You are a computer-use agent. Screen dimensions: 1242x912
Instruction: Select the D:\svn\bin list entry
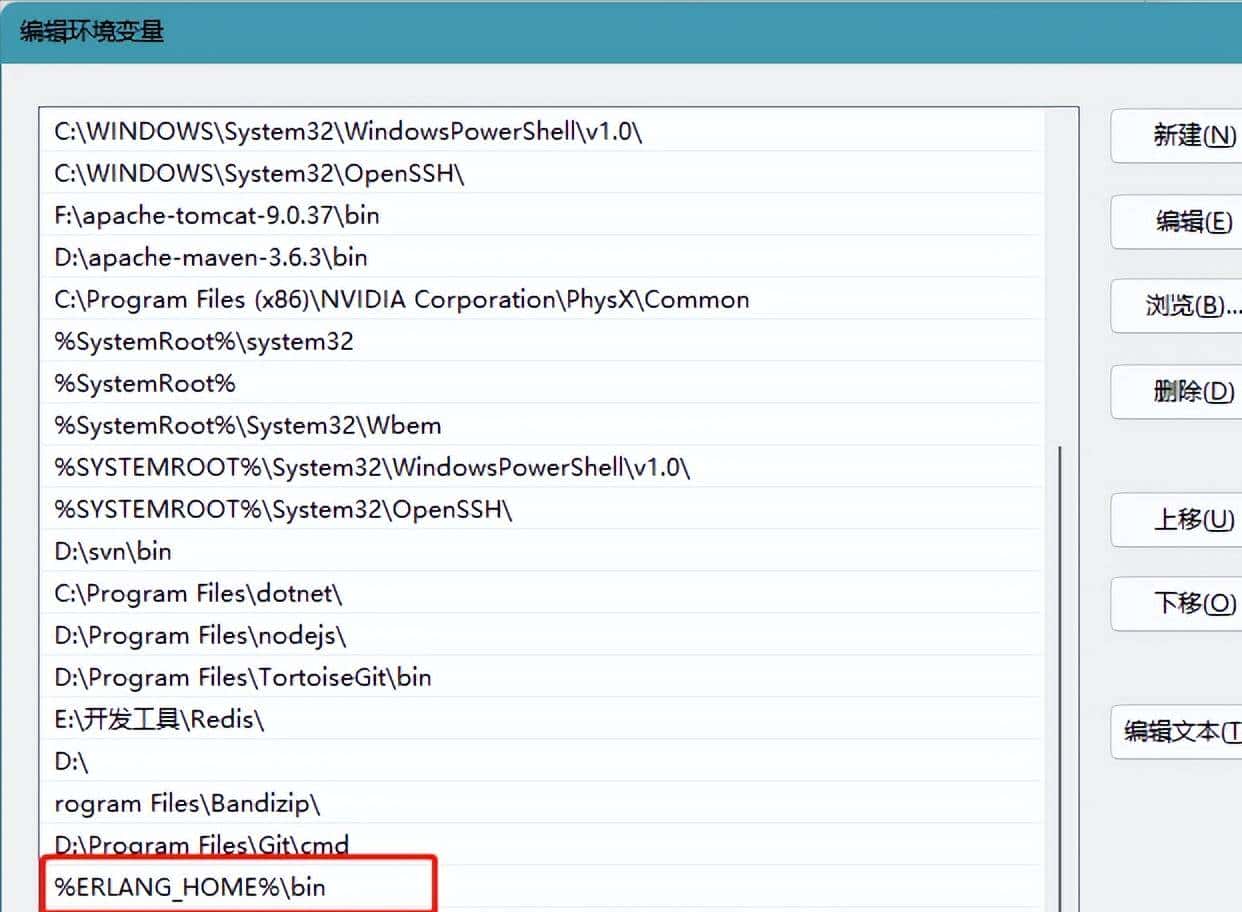point(113,552)
